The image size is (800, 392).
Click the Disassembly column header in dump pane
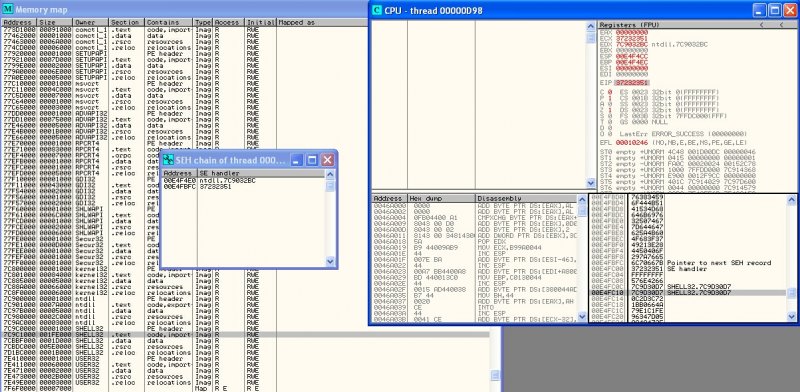coord(527,198)
